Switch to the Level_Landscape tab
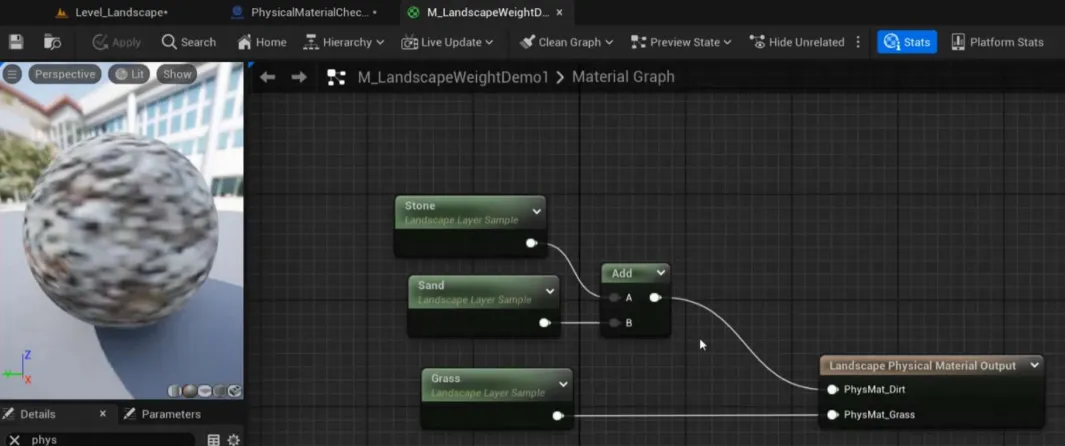 tap(112, 13)
